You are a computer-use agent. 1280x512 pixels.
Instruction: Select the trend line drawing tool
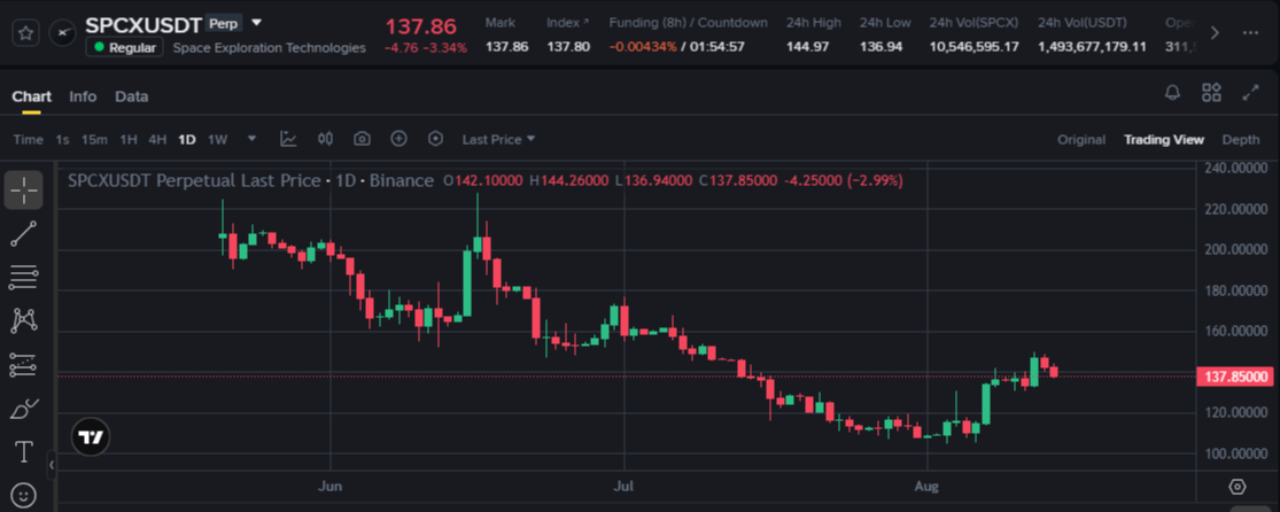(23, 234)
